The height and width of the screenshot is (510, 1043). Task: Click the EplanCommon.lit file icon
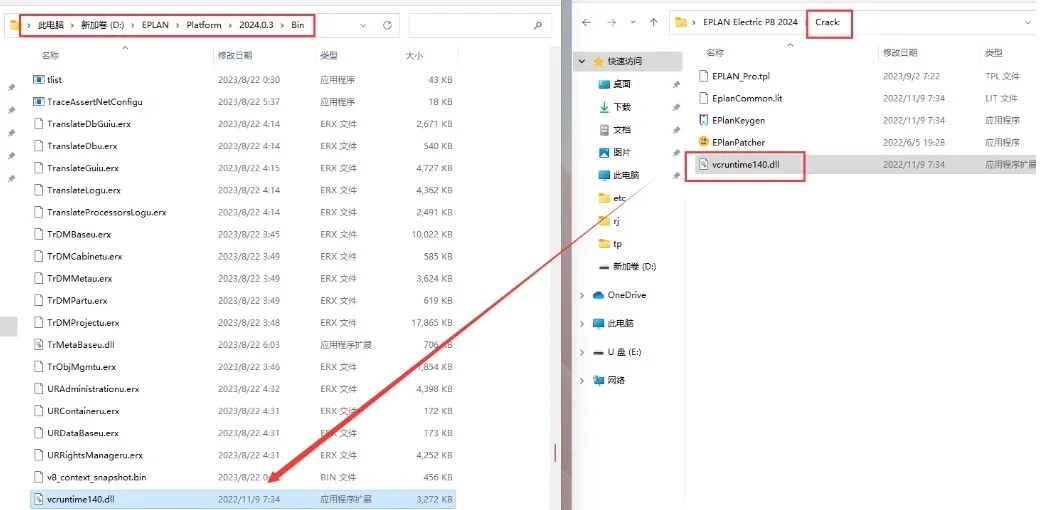coord(704,98)
